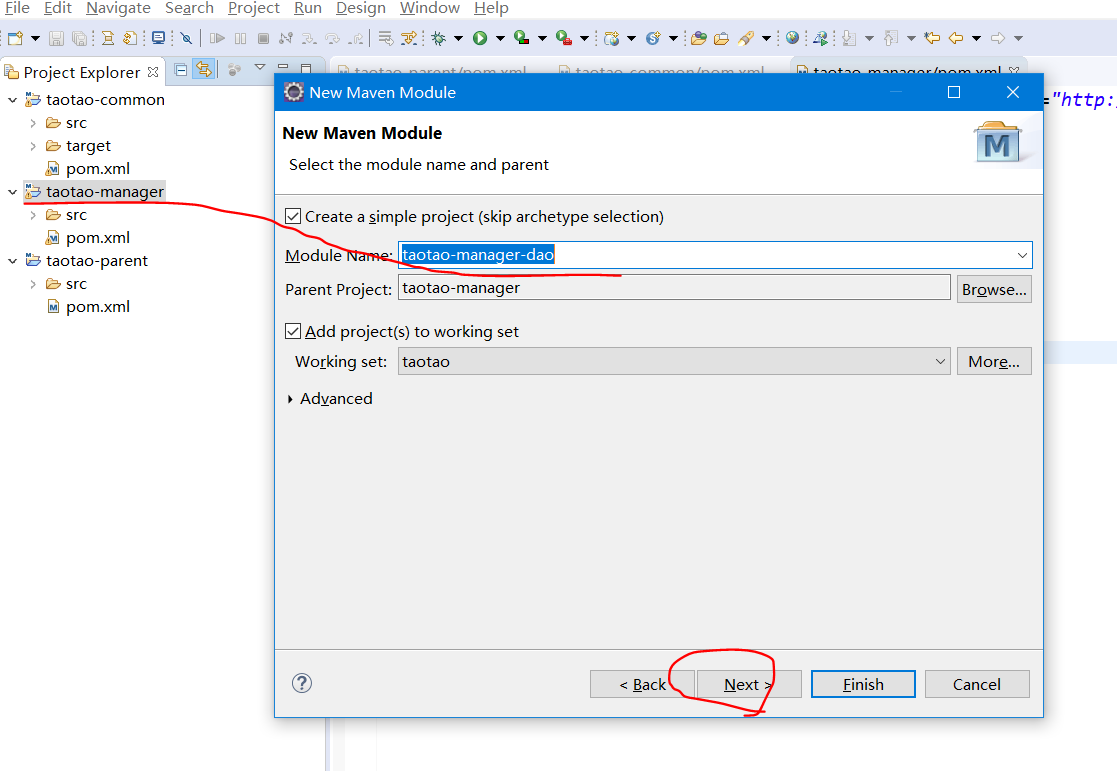This screenshot has height=771, width=1117.
Task: Click the Save toolbar icon
Action: click(x=56, y=38)
